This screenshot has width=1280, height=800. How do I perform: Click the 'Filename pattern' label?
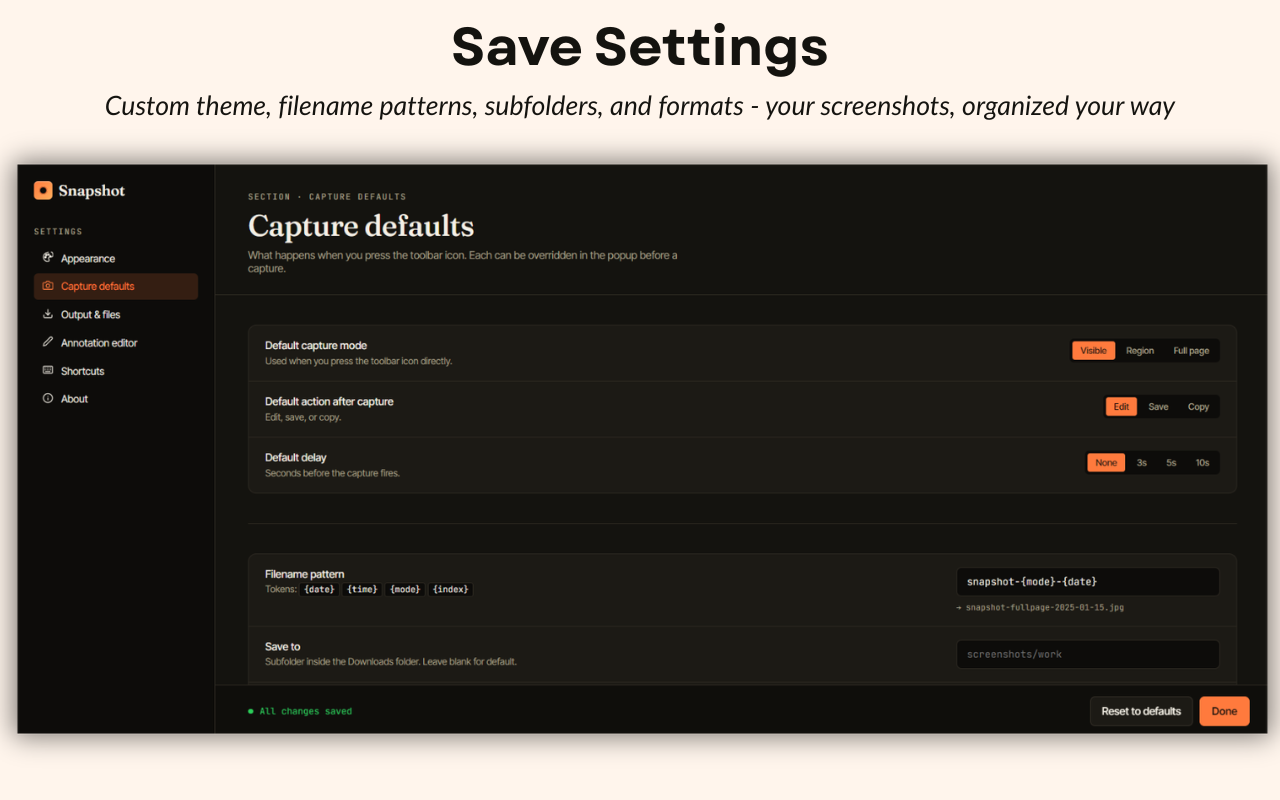pos(304,574)
